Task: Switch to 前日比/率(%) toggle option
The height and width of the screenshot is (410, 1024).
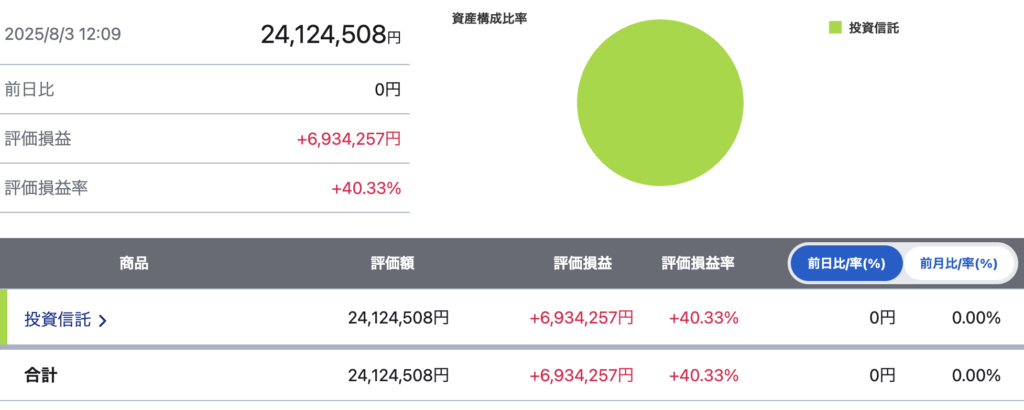Action: pyautogui.click(x=846, y=264)
